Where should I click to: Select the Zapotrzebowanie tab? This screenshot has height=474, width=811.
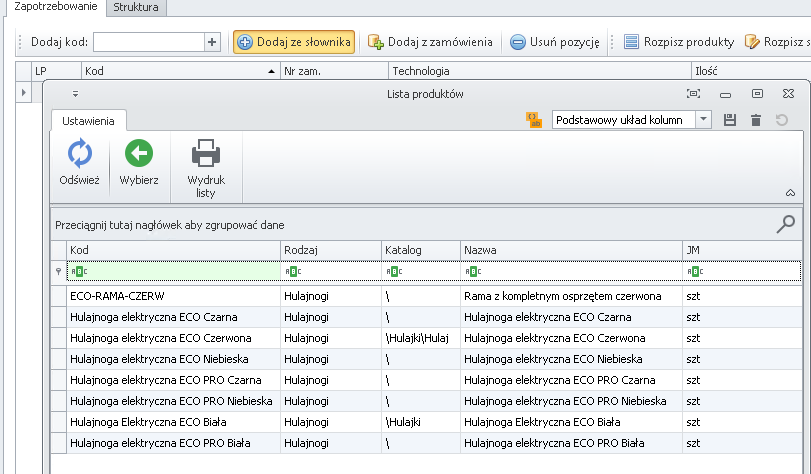(x=55, y=7)
